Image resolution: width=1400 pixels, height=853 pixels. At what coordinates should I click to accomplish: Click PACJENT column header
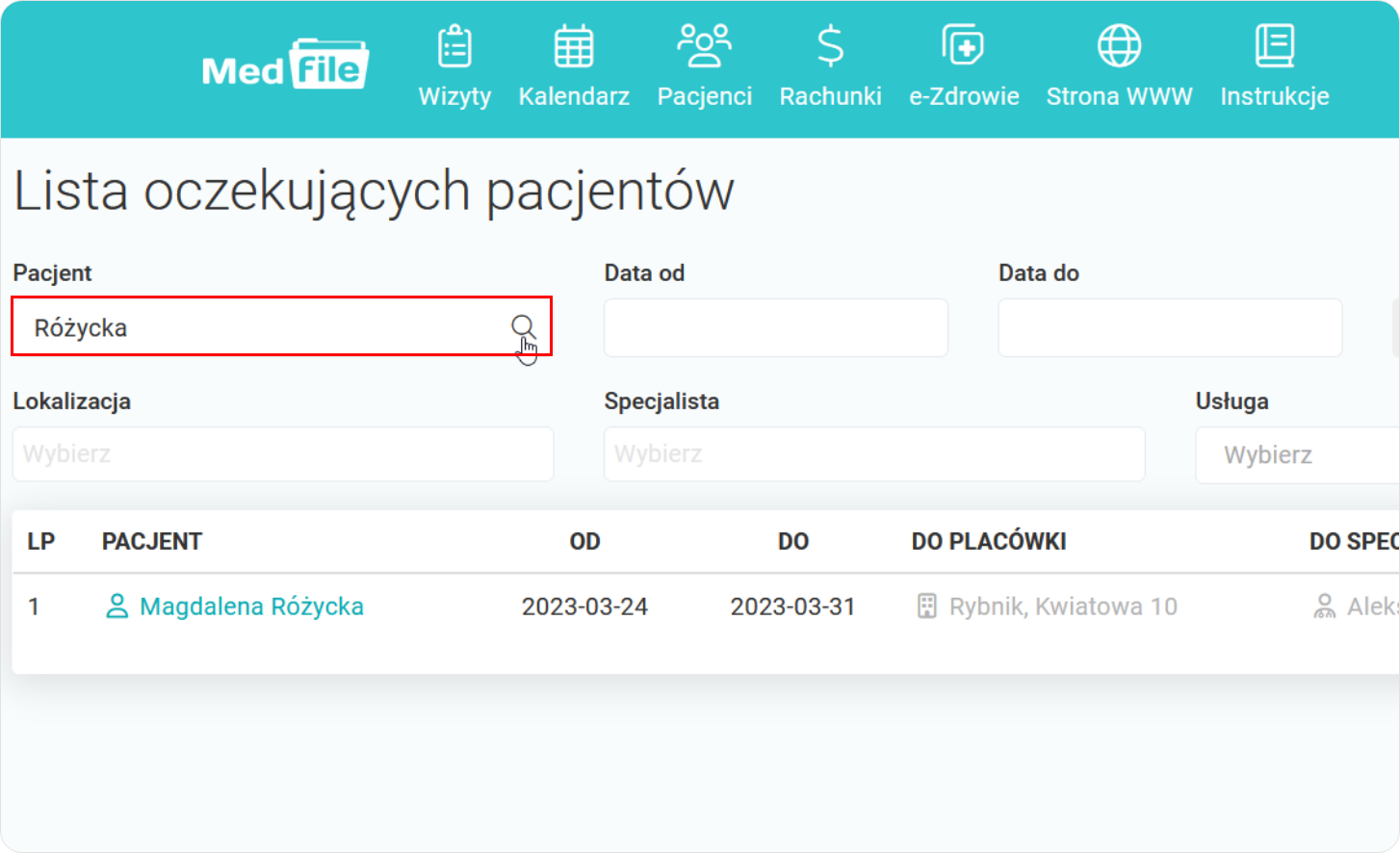coord(152,541)
